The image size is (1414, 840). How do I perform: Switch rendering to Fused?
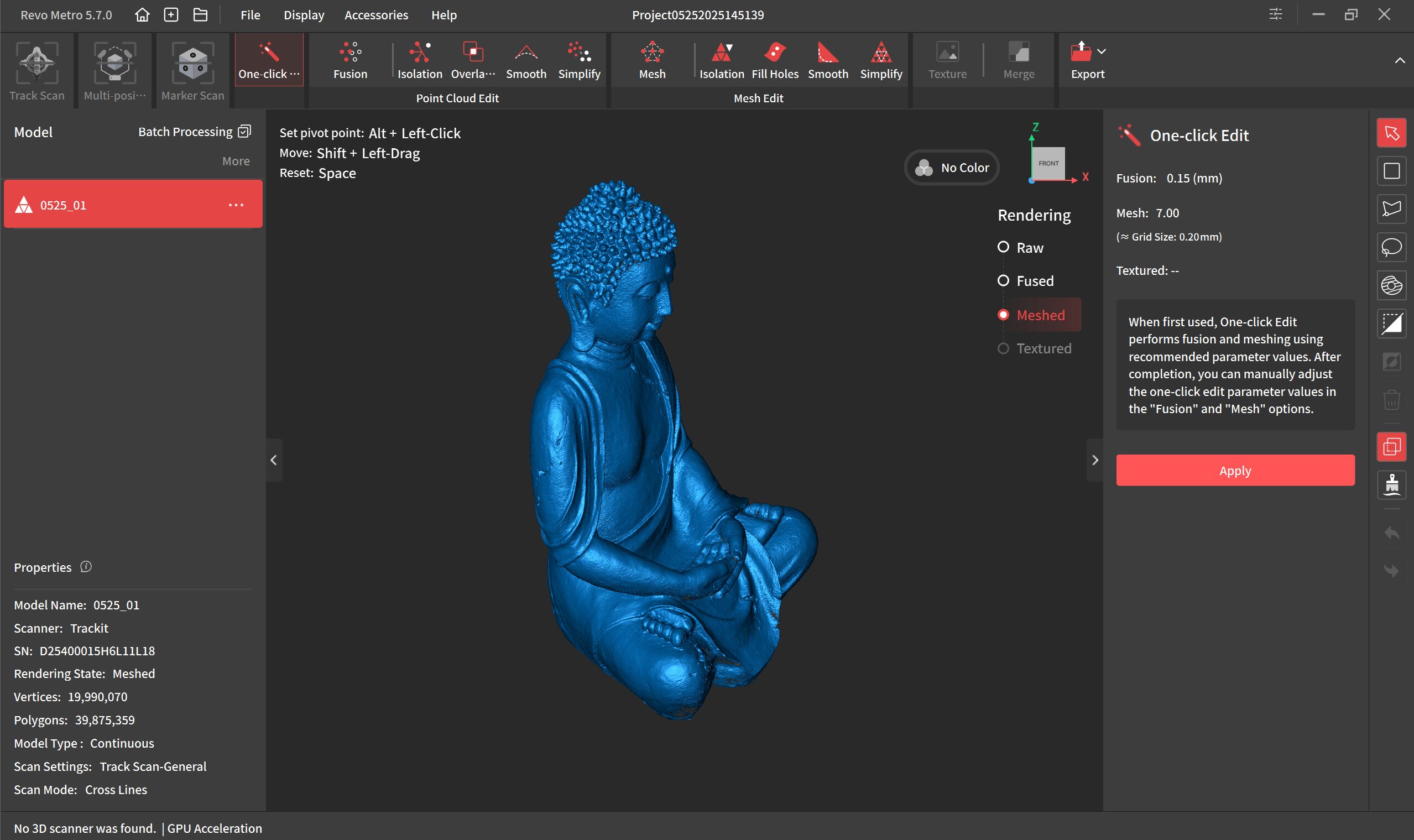(1003, 281)
